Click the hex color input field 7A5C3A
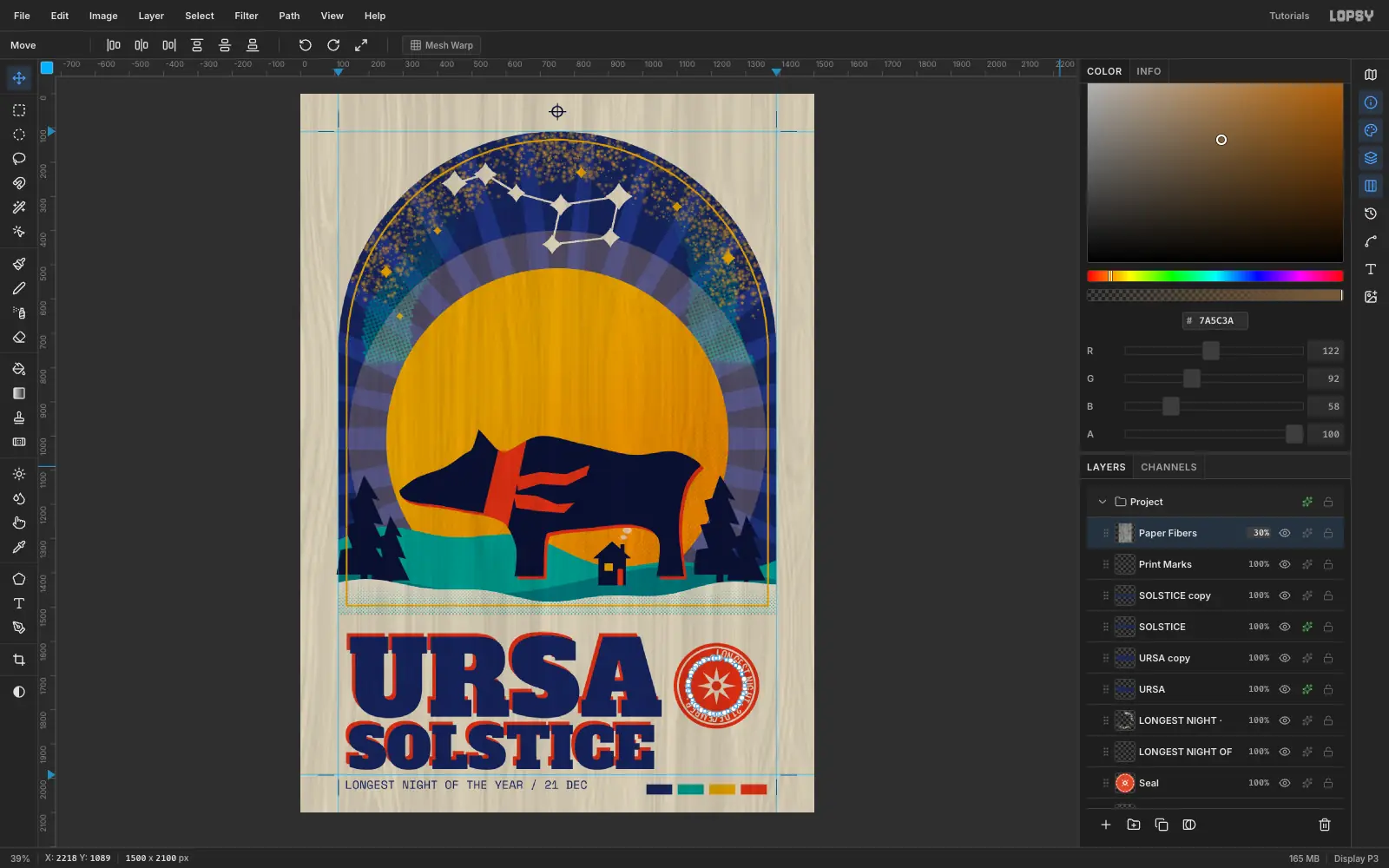Image resolution: width=1389 pixels, height=868 pixels. coord(1215,320)
